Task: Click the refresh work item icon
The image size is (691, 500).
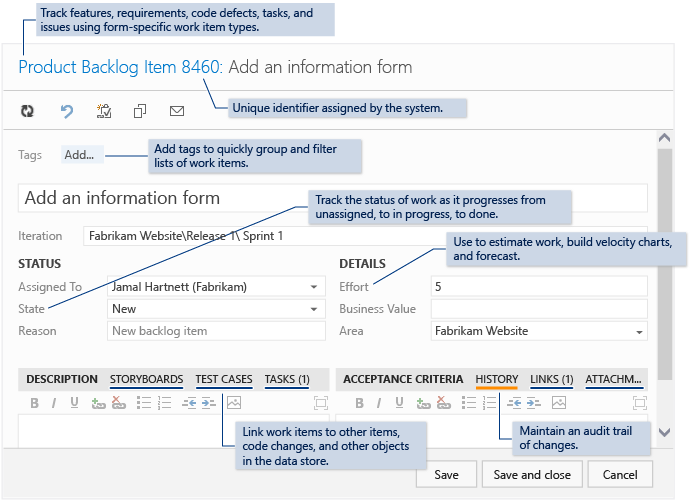Action: click(x=27, y=111)
